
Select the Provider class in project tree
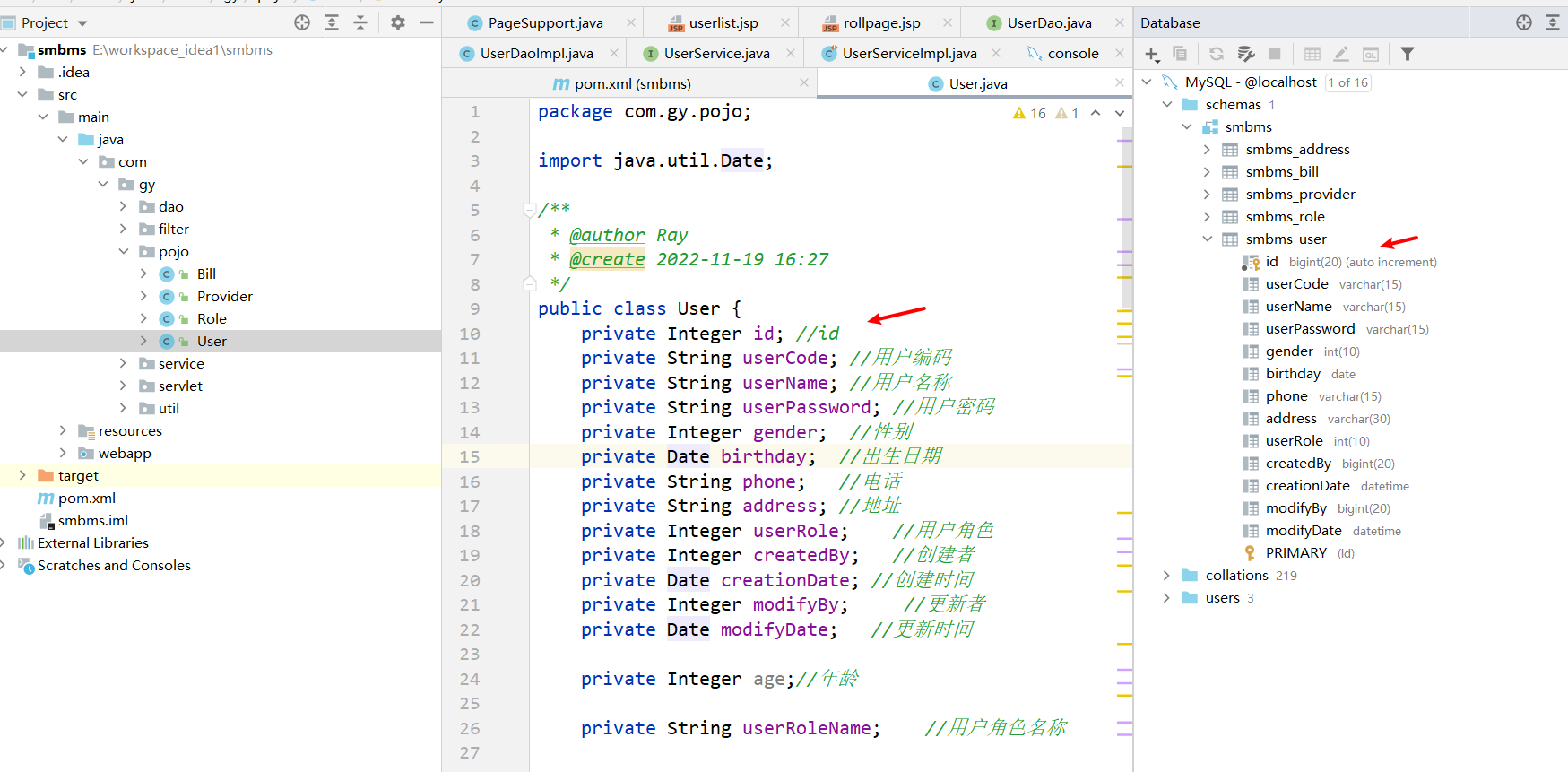(x=224, y=296)
